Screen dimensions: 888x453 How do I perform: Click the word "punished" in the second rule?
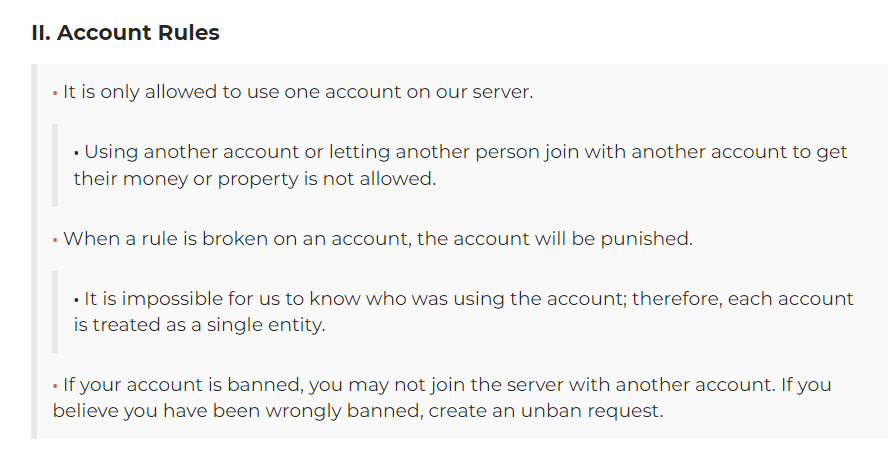click(644, 238)
